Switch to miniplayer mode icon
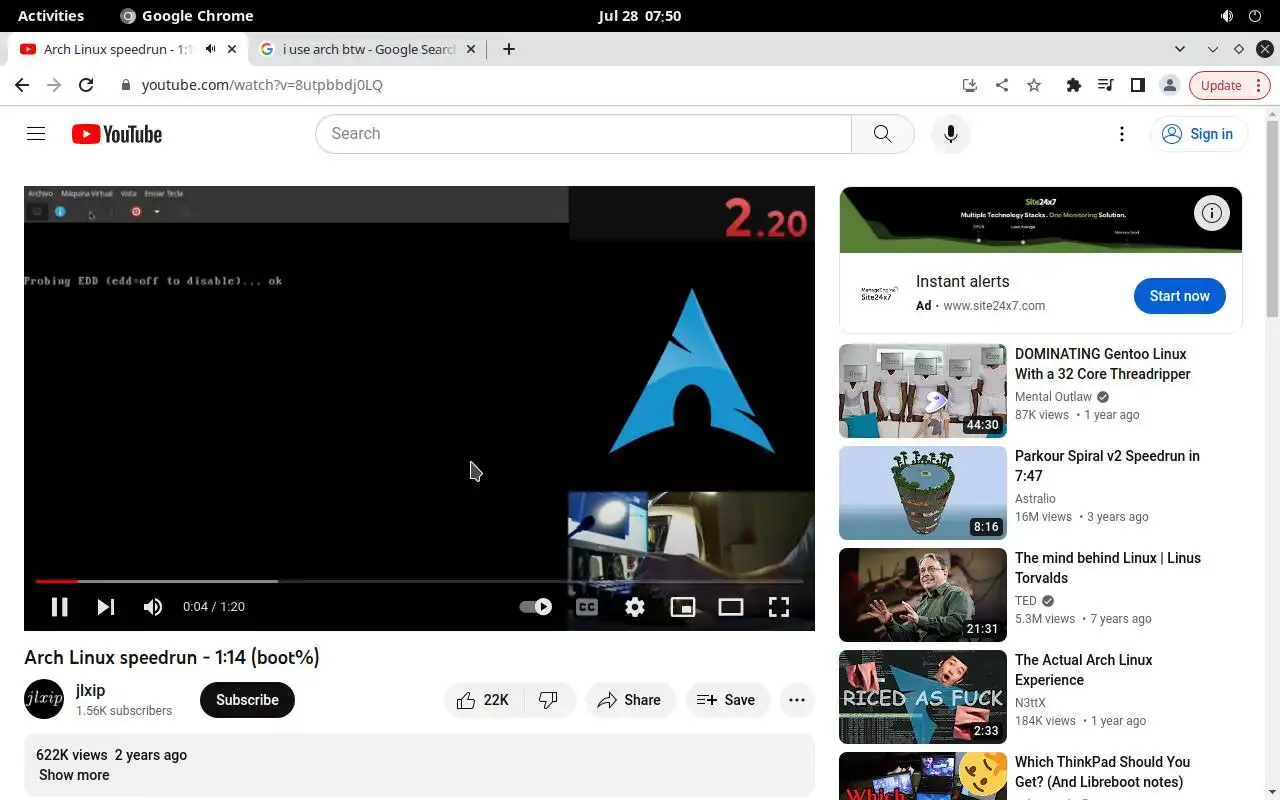The image size is (1280, 800). point(683,607)
